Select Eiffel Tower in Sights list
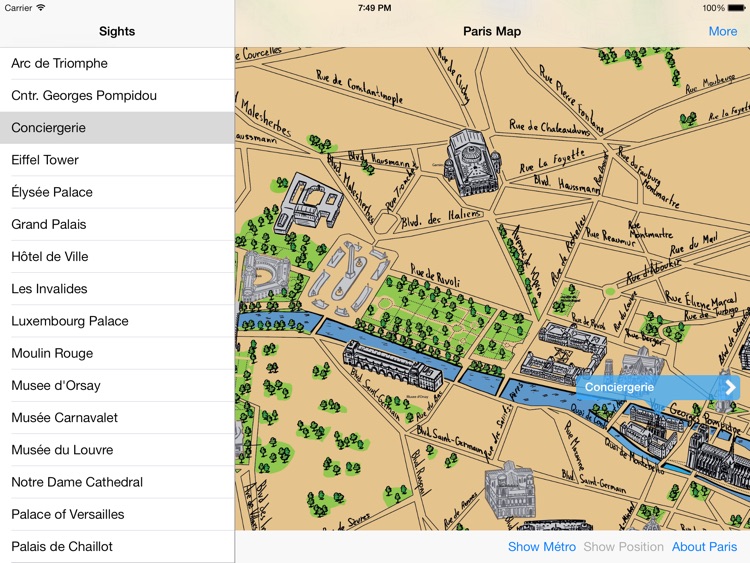750x563 pixels. point(117,160)
